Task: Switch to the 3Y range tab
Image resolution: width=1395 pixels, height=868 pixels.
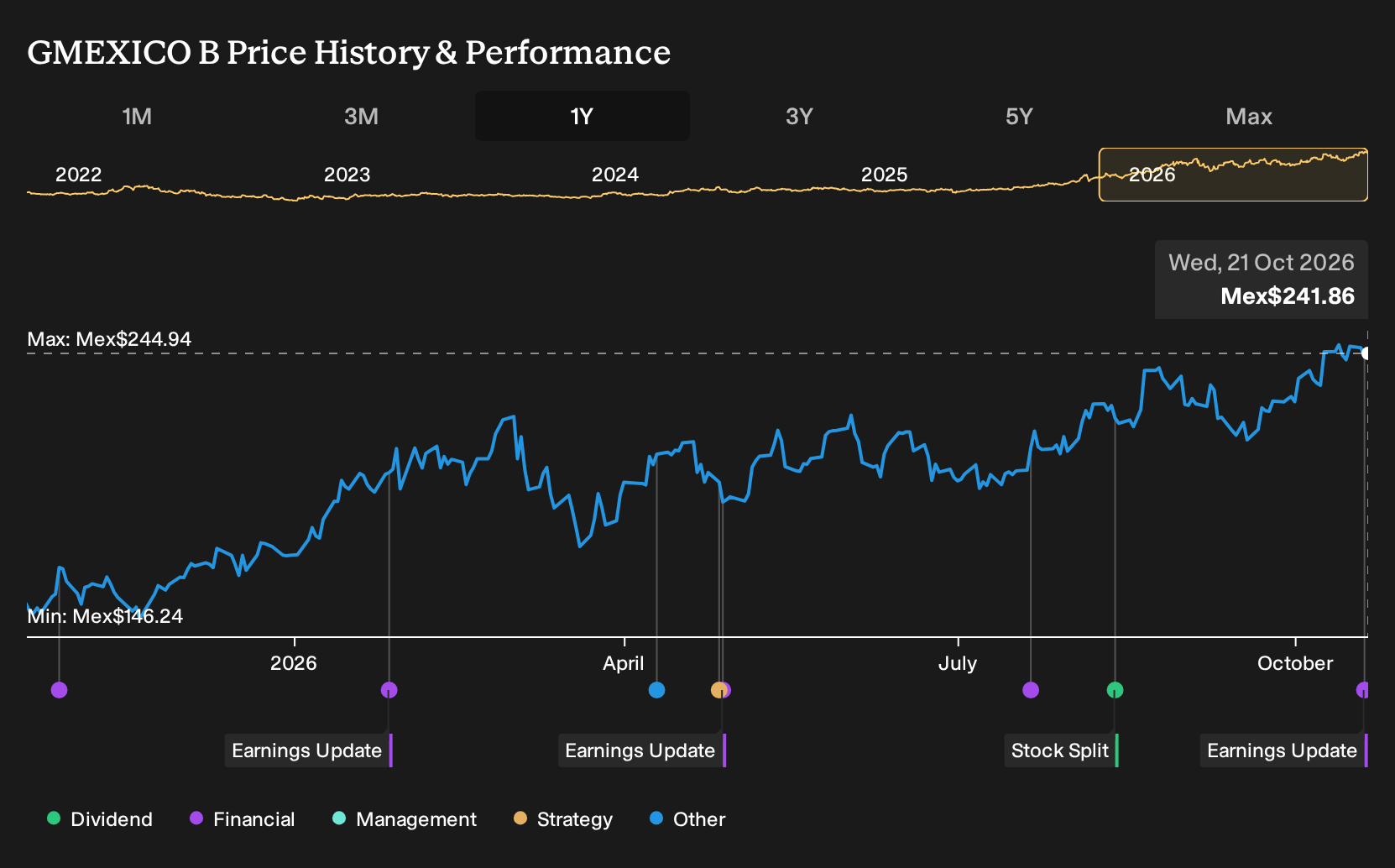Action: [x=799, y=116]
